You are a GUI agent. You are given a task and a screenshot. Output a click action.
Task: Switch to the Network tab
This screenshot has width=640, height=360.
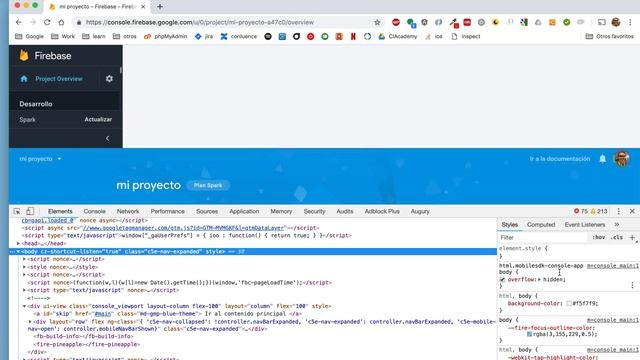(128, 211)
